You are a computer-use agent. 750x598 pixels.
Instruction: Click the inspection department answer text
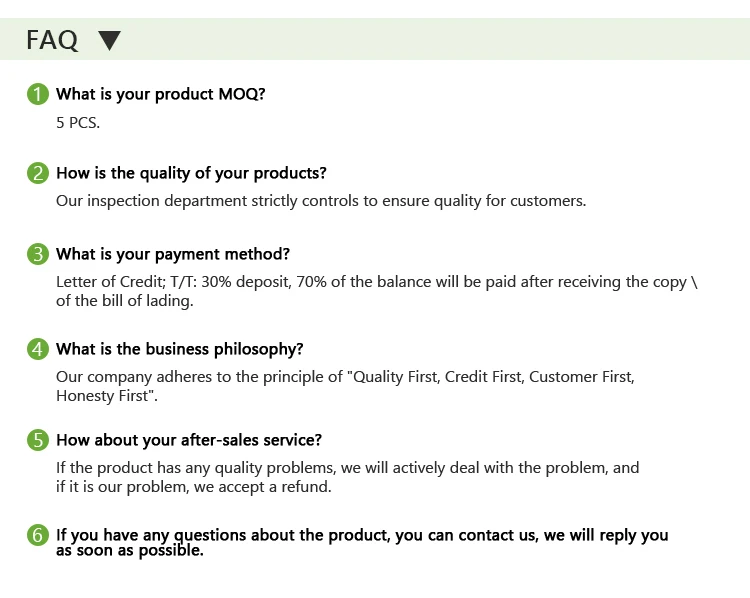tap(320, 201)
